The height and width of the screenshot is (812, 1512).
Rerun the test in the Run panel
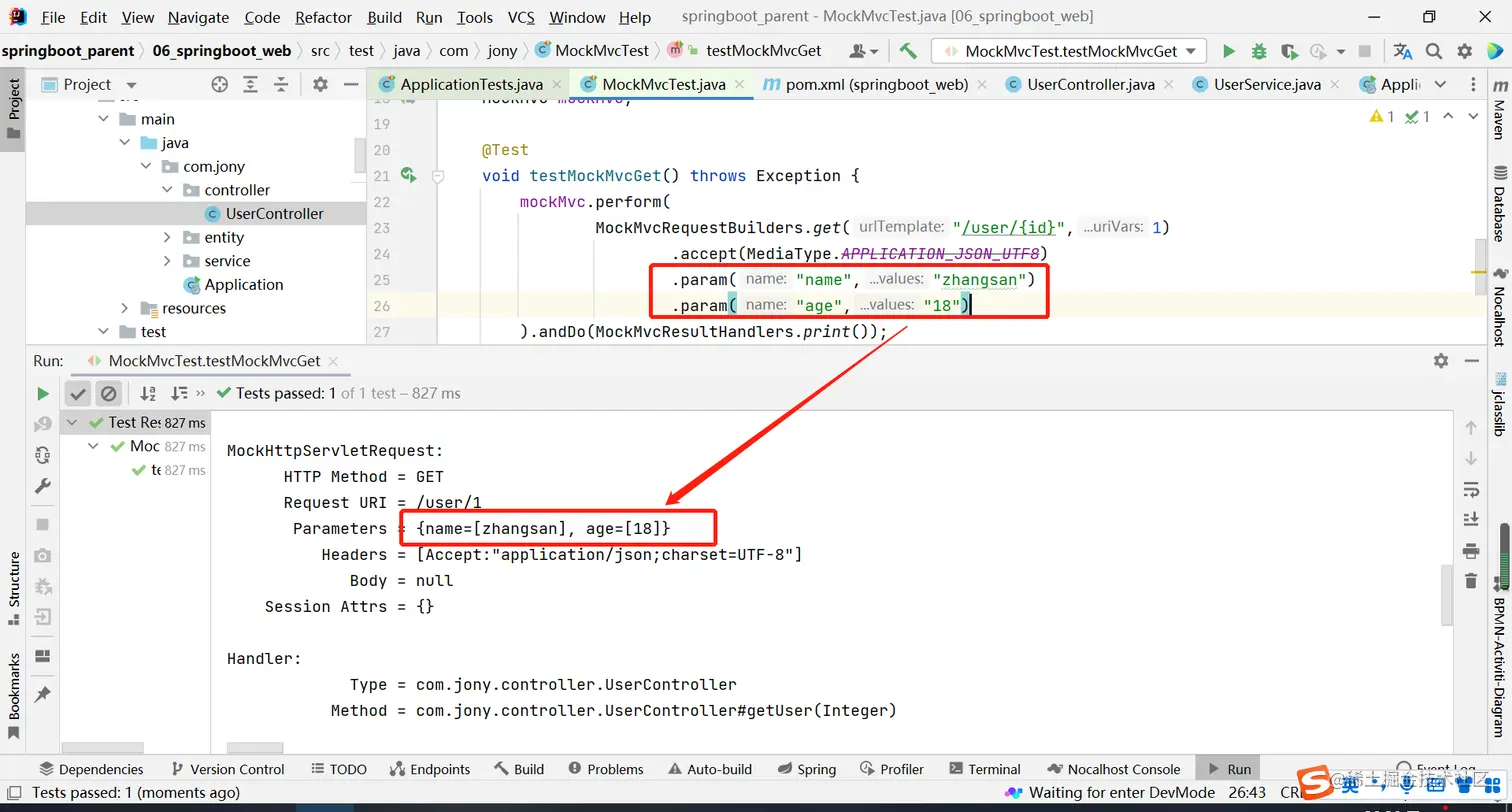tap(42, 394)
